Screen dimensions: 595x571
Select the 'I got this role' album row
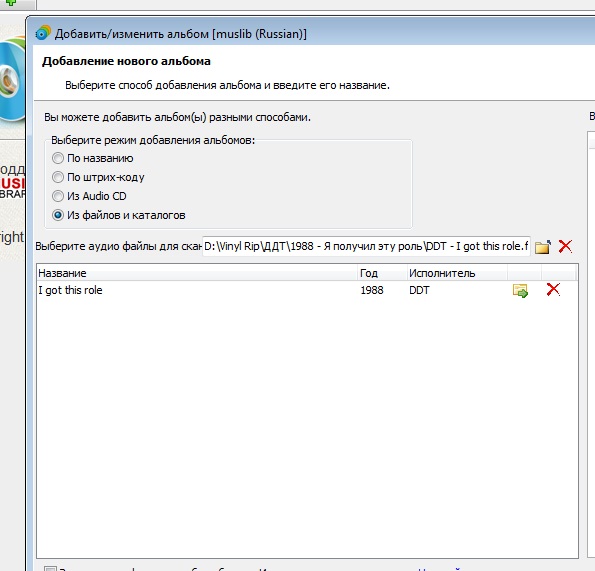pos(307,290)
